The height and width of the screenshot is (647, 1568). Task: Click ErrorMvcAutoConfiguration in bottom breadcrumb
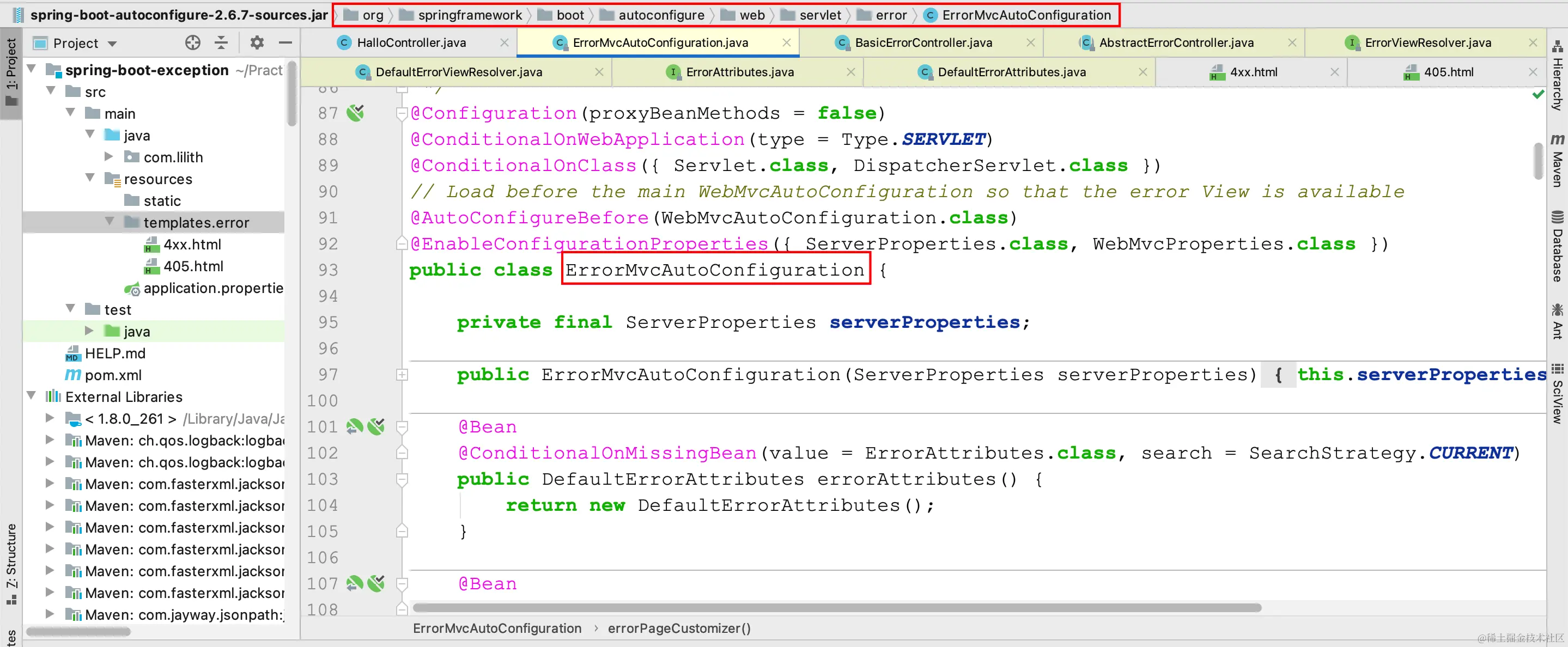click(497, 628)
